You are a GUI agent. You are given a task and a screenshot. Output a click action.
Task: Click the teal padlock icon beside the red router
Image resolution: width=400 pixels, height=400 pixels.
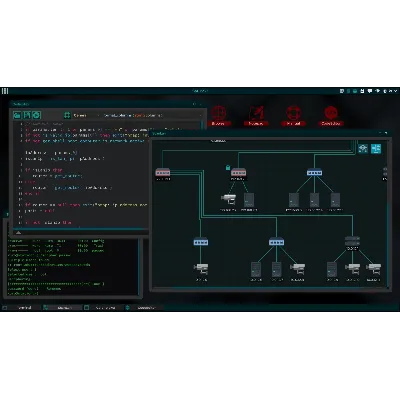228,167
